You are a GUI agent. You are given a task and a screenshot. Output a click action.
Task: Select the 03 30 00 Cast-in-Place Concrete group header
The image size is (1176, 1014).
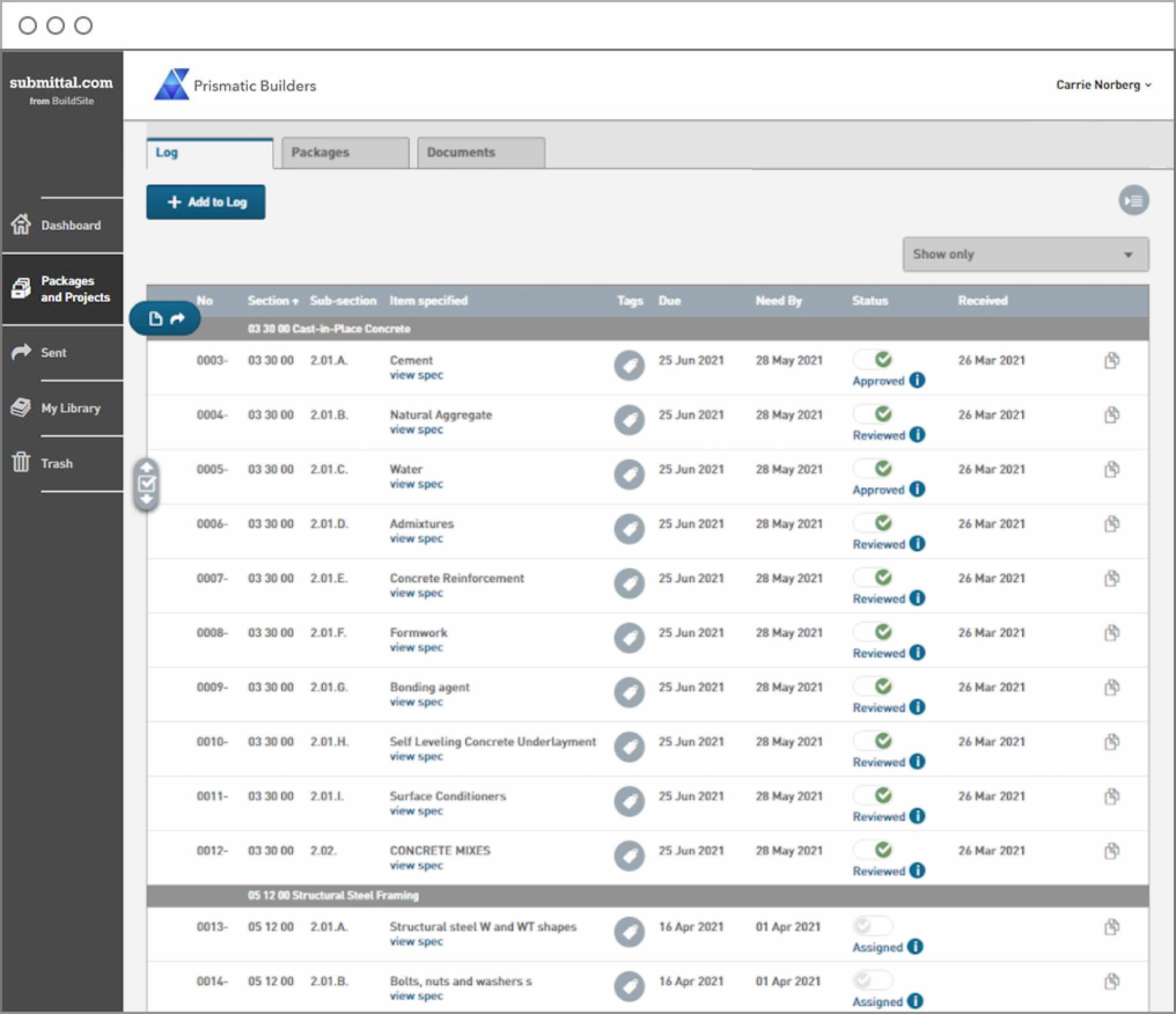tap(647, 329)
